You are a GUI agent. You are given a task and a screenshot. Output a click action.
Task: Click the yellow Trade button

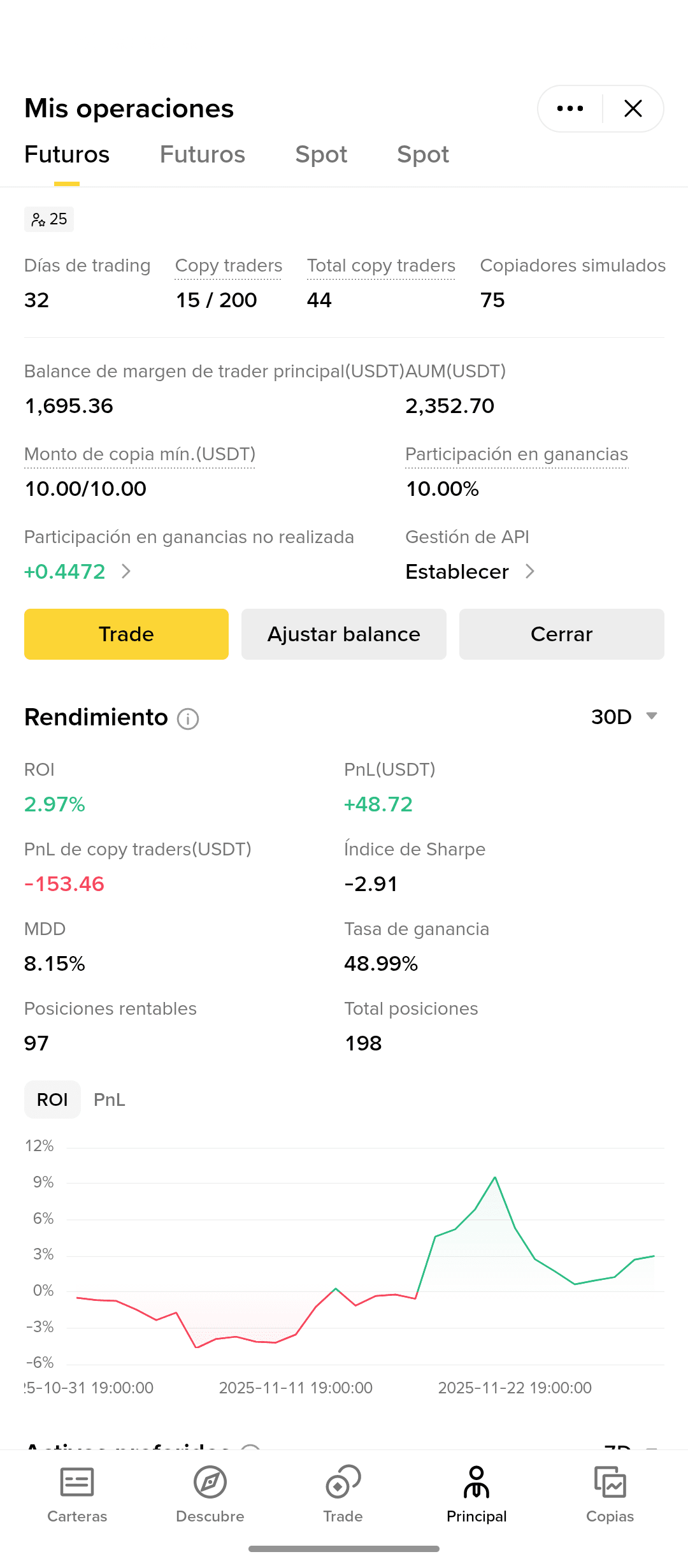coord(126,634)
